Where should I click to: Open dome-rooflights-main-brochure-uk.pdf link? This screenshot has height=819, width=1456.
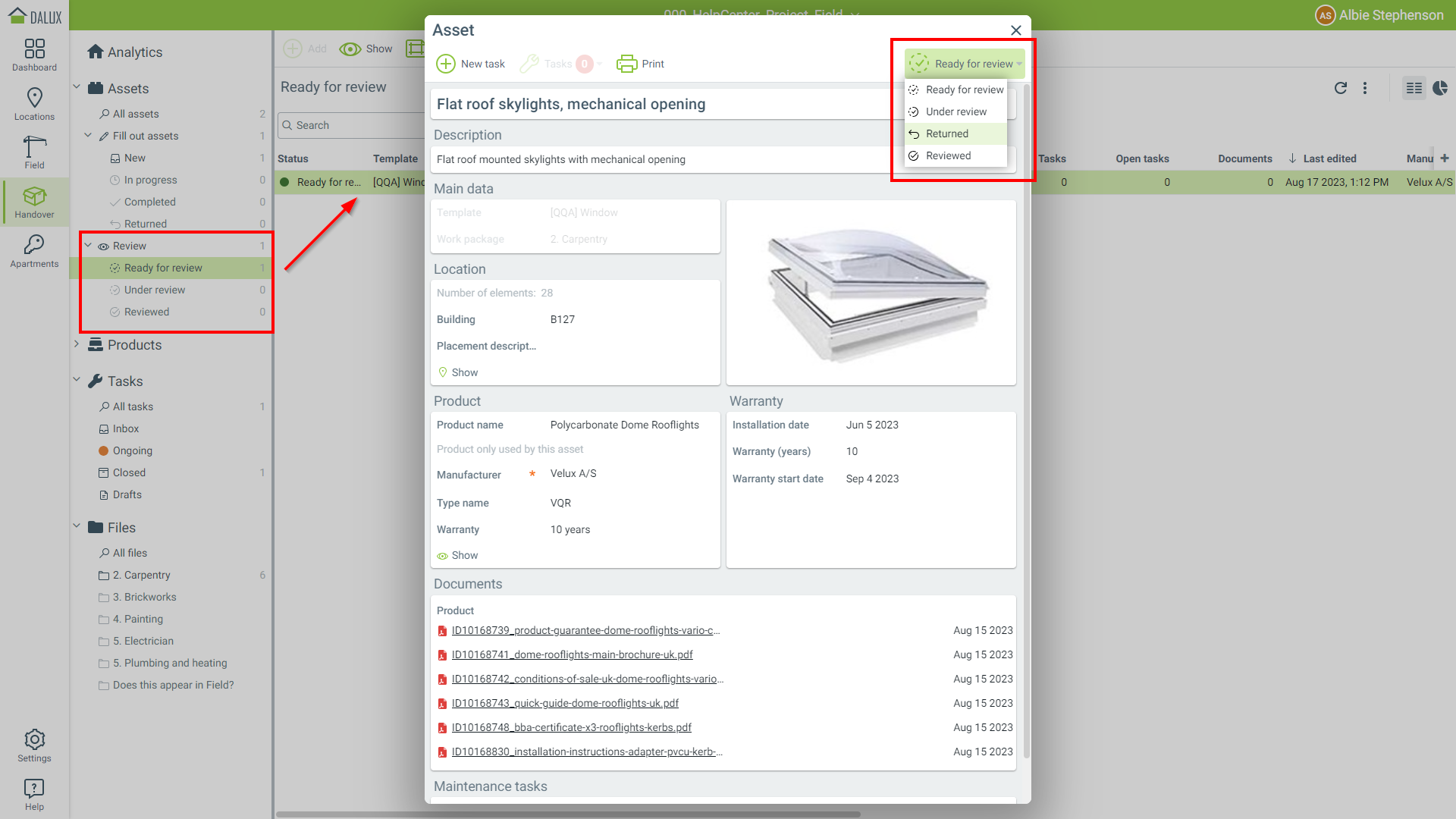(572, 654)
